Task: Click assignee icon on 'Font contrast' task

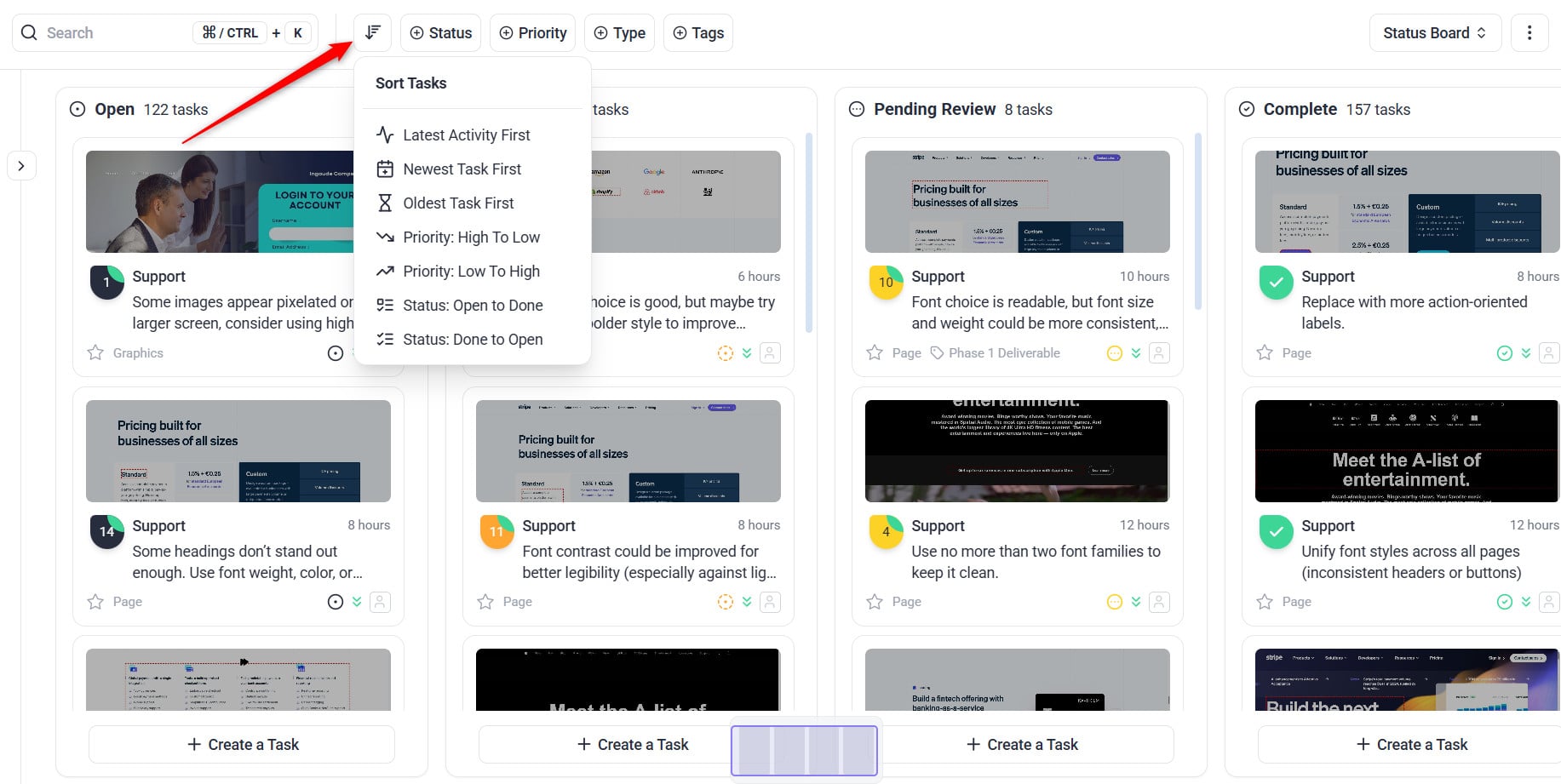Action: coord(770,602)
